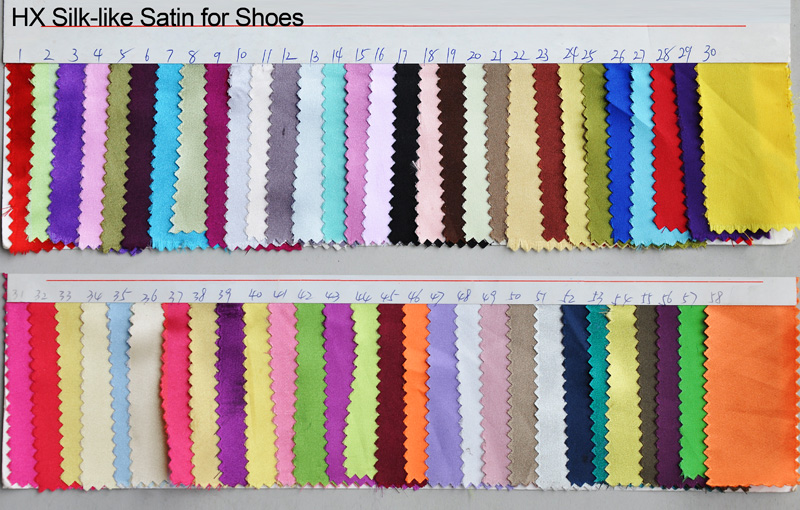Pick the navy blue swatch number 52

pos(579,394)
